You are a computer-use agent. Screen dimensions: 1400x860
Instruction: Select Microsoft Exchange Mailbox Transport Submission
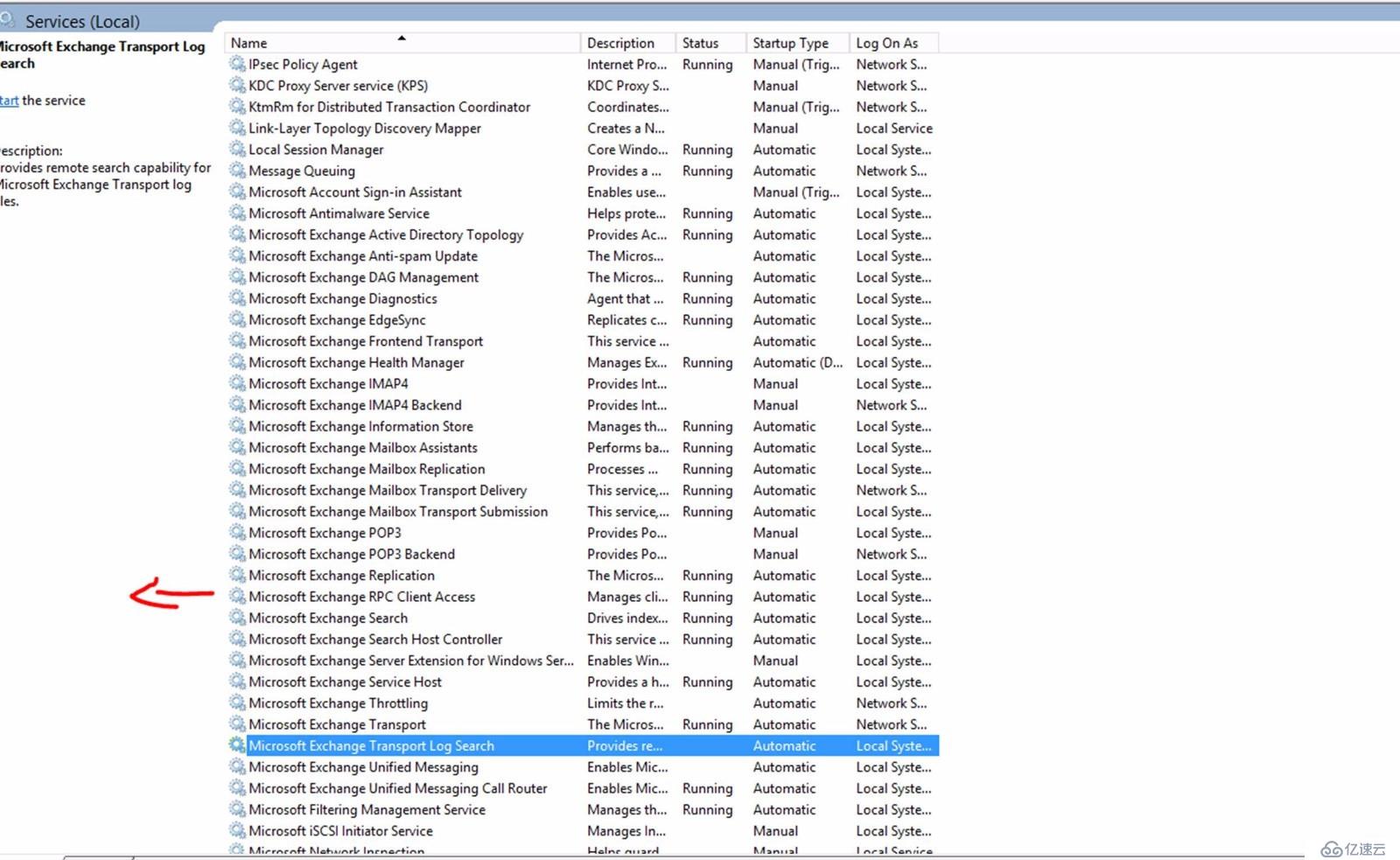pos(398,511)
